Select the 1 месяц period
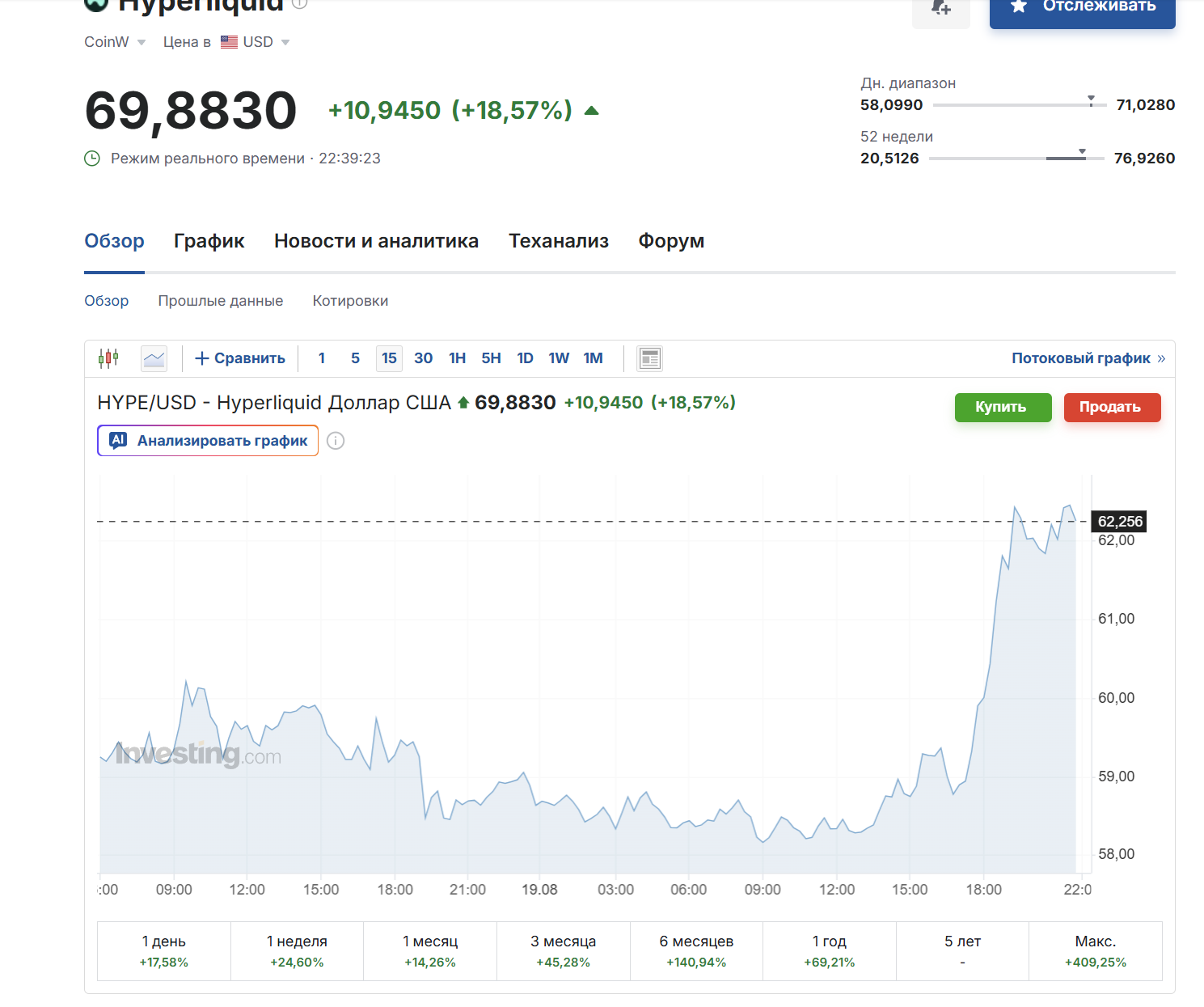The height and width of the screenshot is (1007, 1204). (x=430, y=951)
